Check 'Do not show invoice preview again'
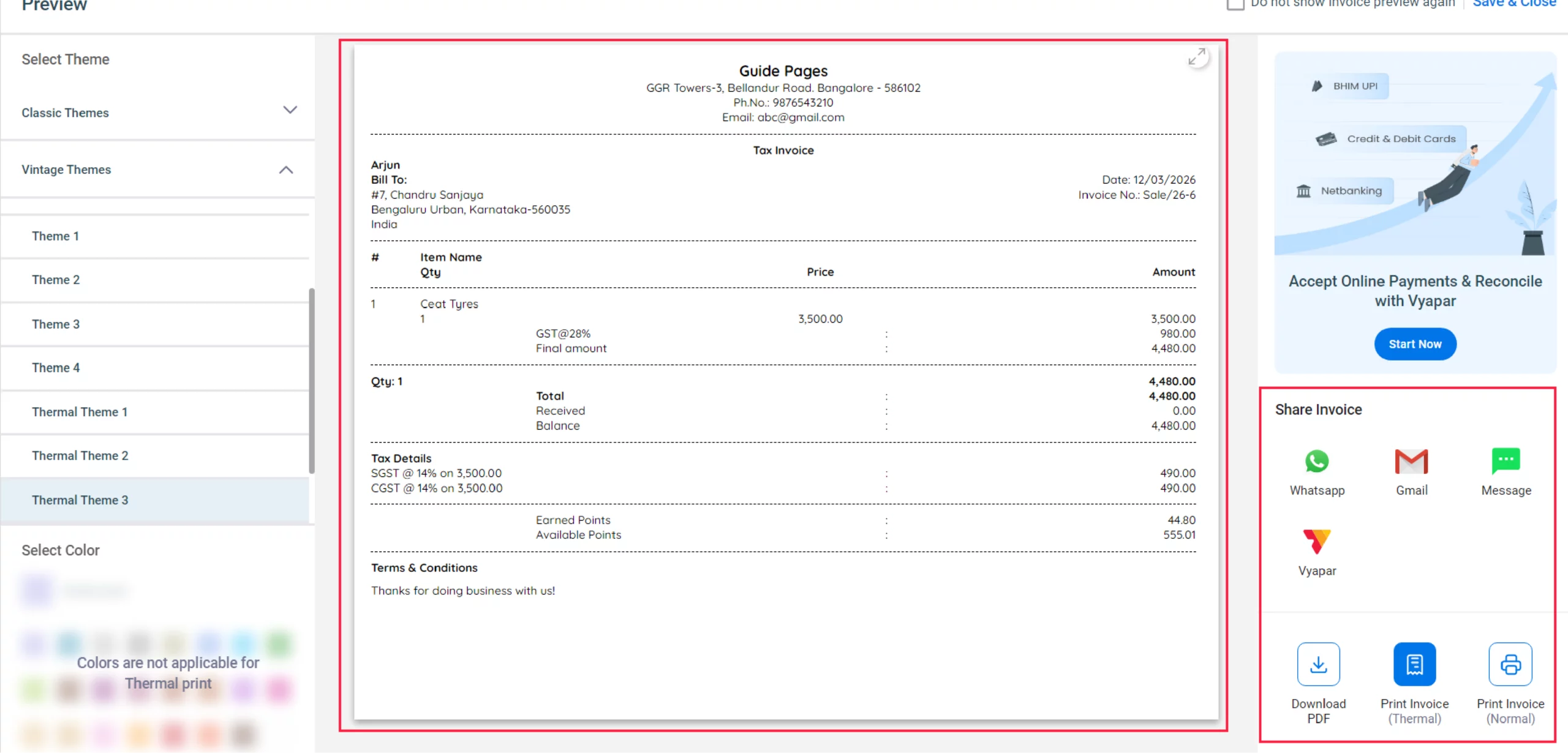Image resolution: width=1568 pixels, height=753 pixels. pos(1235,4)
